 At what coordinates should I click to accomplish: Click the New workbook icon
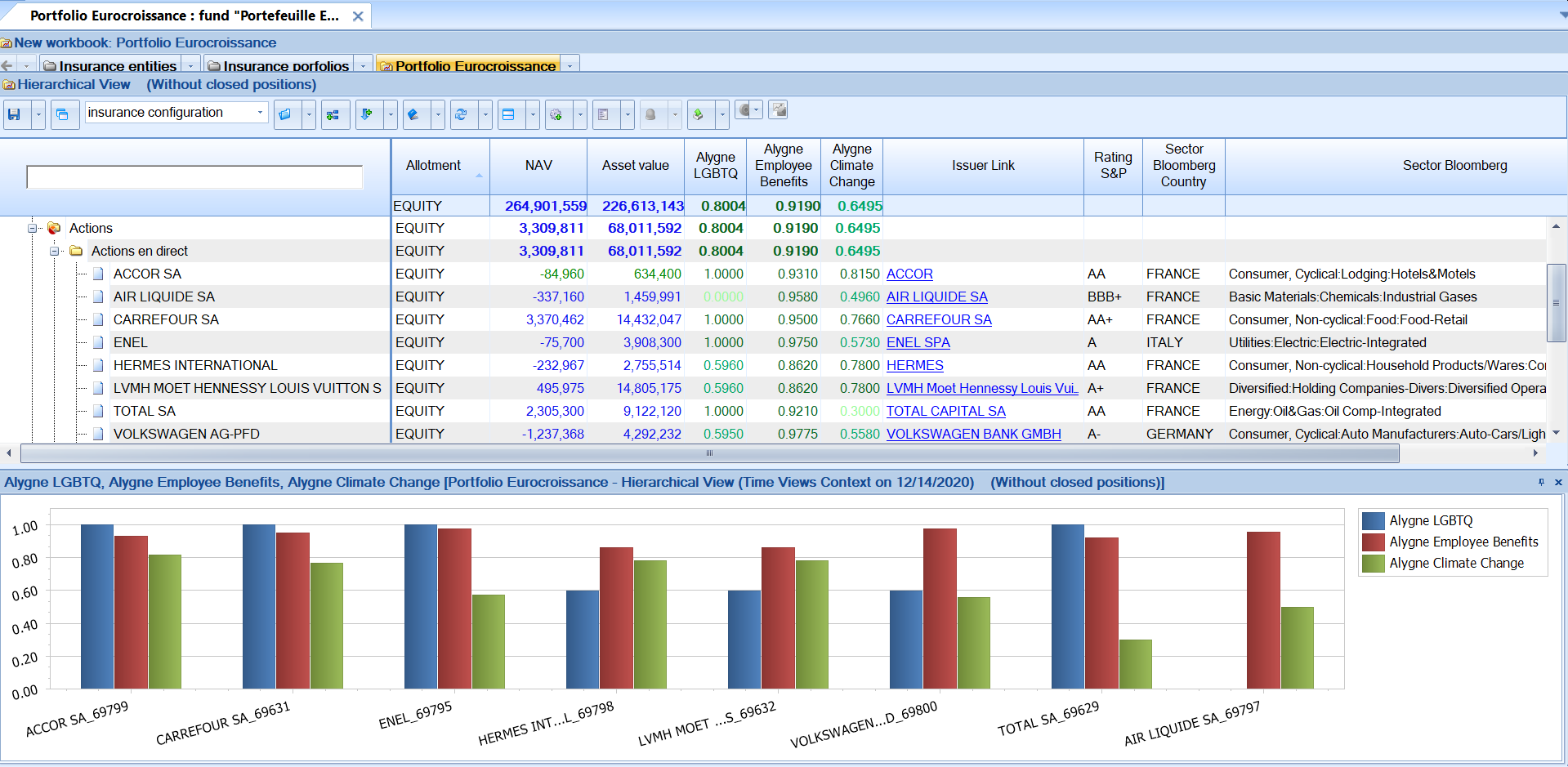click(x=7, y=43)
